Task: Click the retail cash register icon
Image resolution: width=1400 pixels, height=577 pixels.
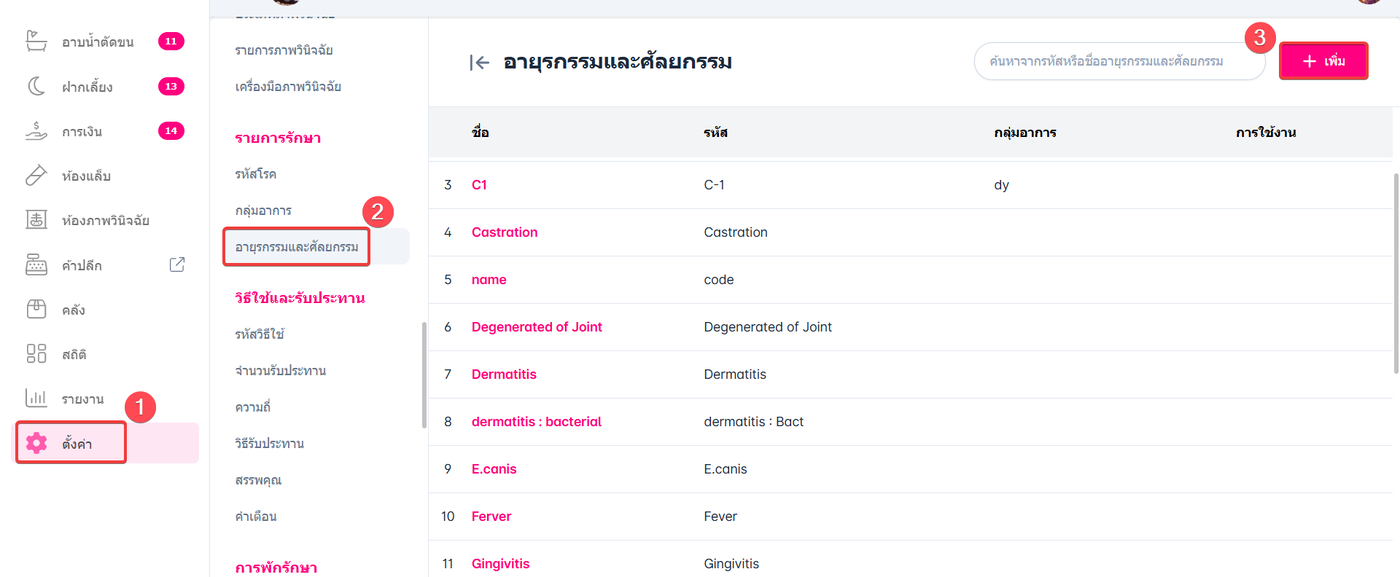Action: point(36,265)
